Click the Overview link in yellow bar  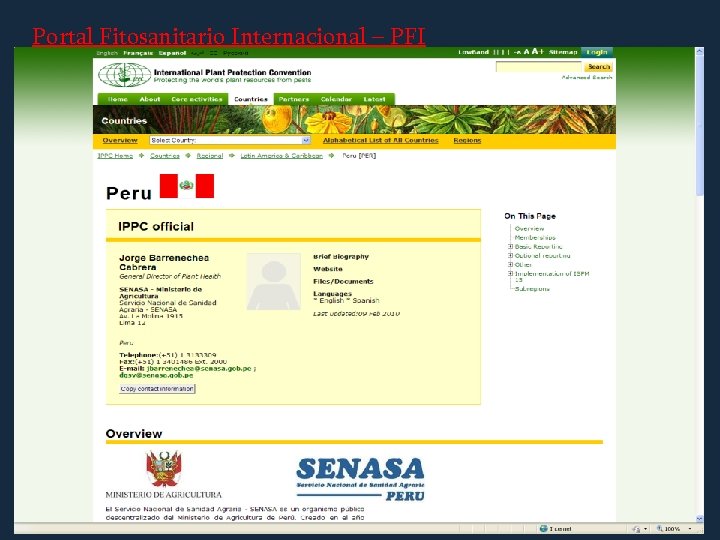coord(120,141)
